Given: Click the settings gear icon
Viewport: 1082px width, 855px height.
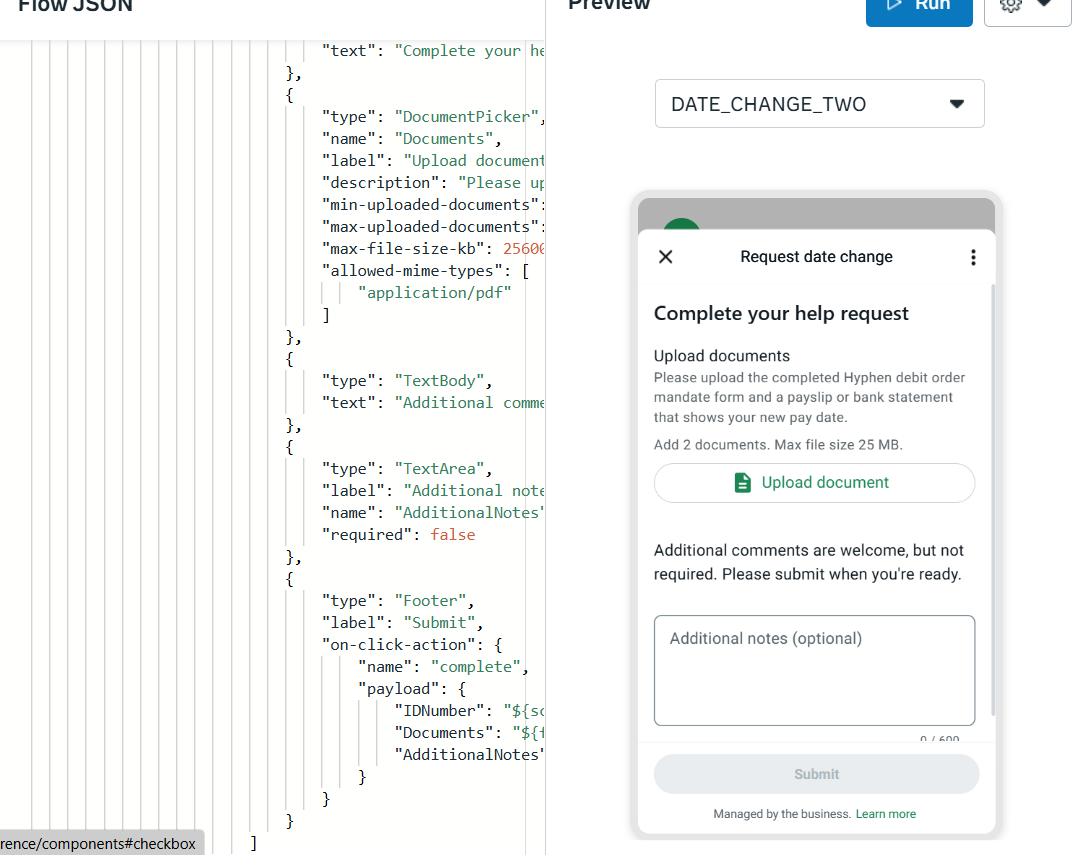Looking at the screenshot, I should [x=1010, y=5].
